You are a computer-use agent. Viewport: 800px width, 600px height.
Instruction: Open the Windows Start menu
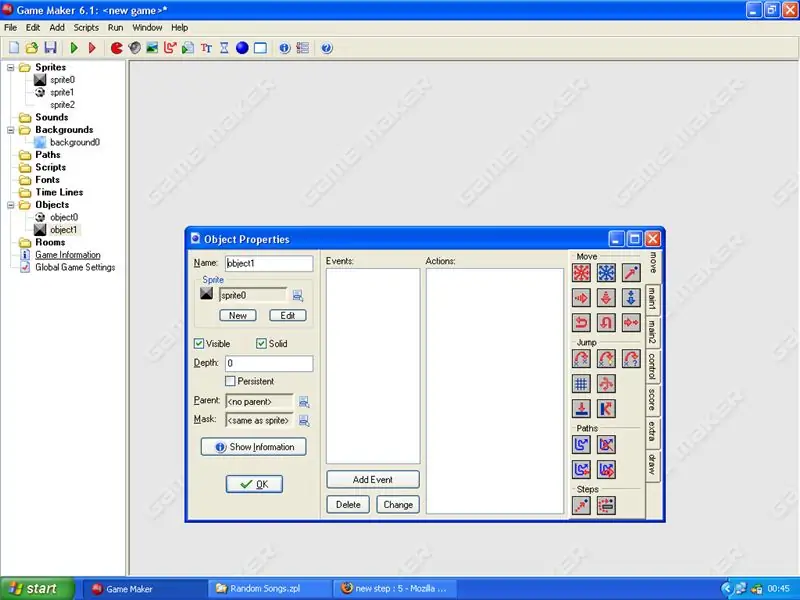tap(38, 589)
